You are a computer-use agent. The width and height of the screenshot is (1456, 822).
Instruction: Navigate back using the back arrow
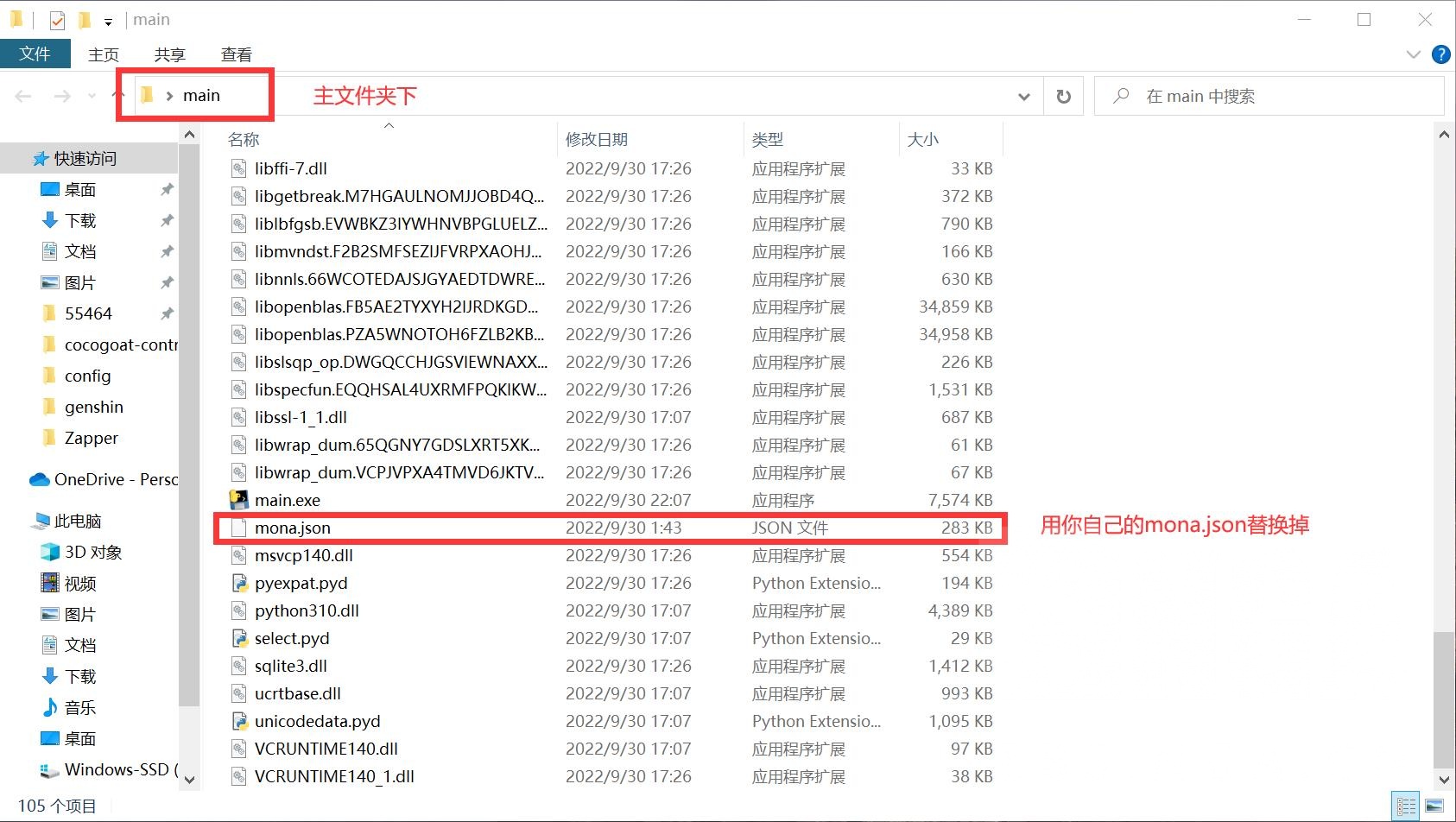coord(22,96)
